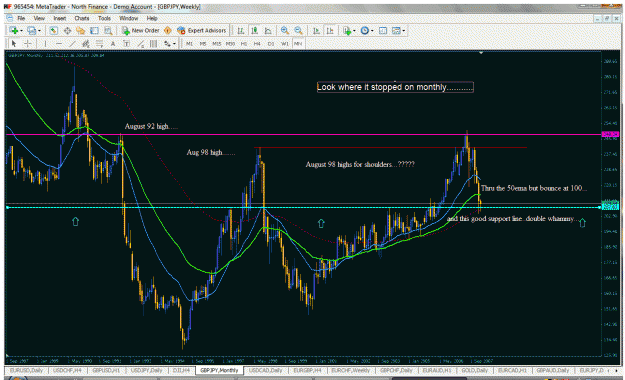Viewport: 625px width, 380px height.
Task: Switch chart to Candlesticks mode
Action: 254,31
